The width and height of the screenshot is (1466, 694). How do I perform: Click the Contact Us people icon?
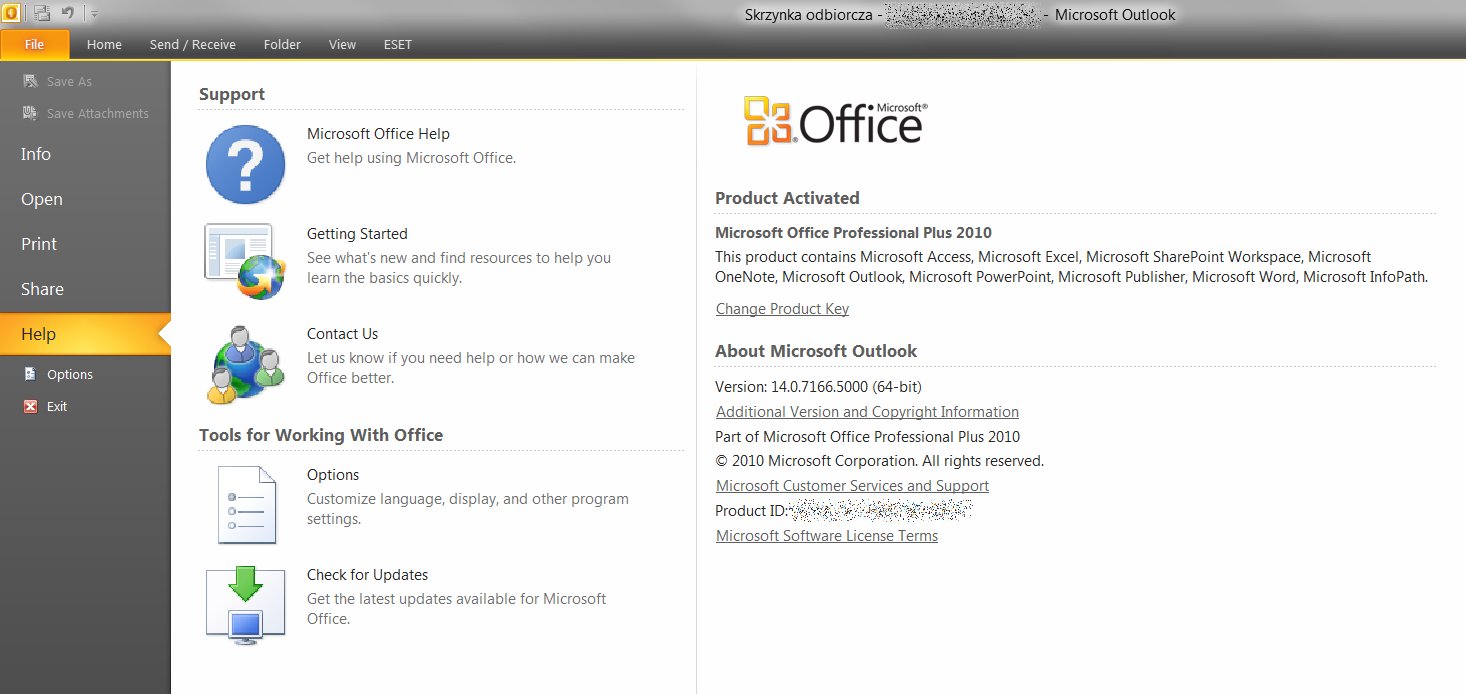point(245,364)
